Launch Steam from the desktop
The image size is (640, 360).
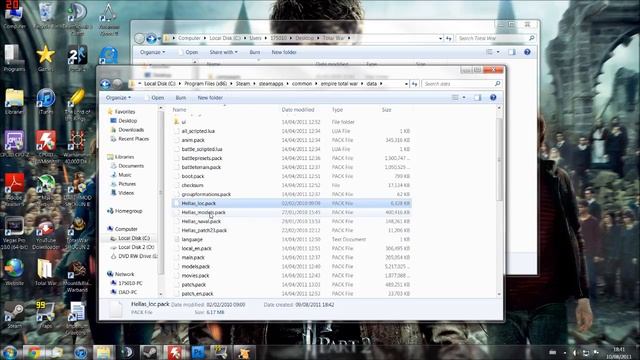(14, 315)
